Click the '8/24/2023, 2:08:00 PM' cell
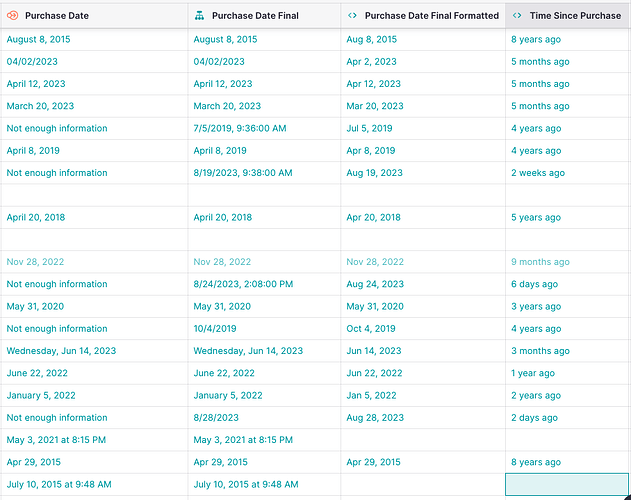Image resolution: width=631 pixels, height=500 pixels. click(264, 284)
